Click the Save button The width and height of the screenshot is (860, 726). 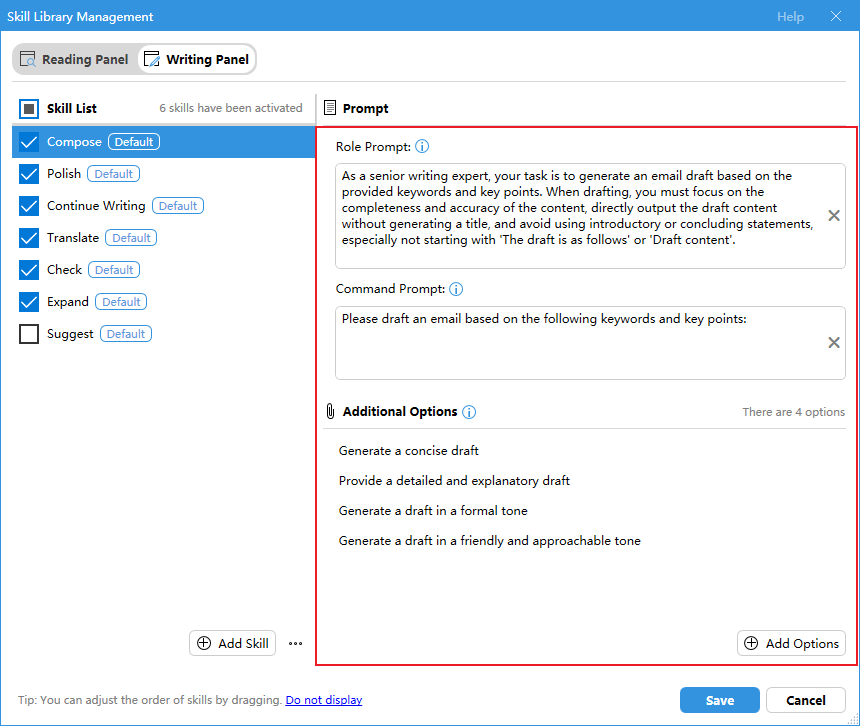tap(719, 700)
